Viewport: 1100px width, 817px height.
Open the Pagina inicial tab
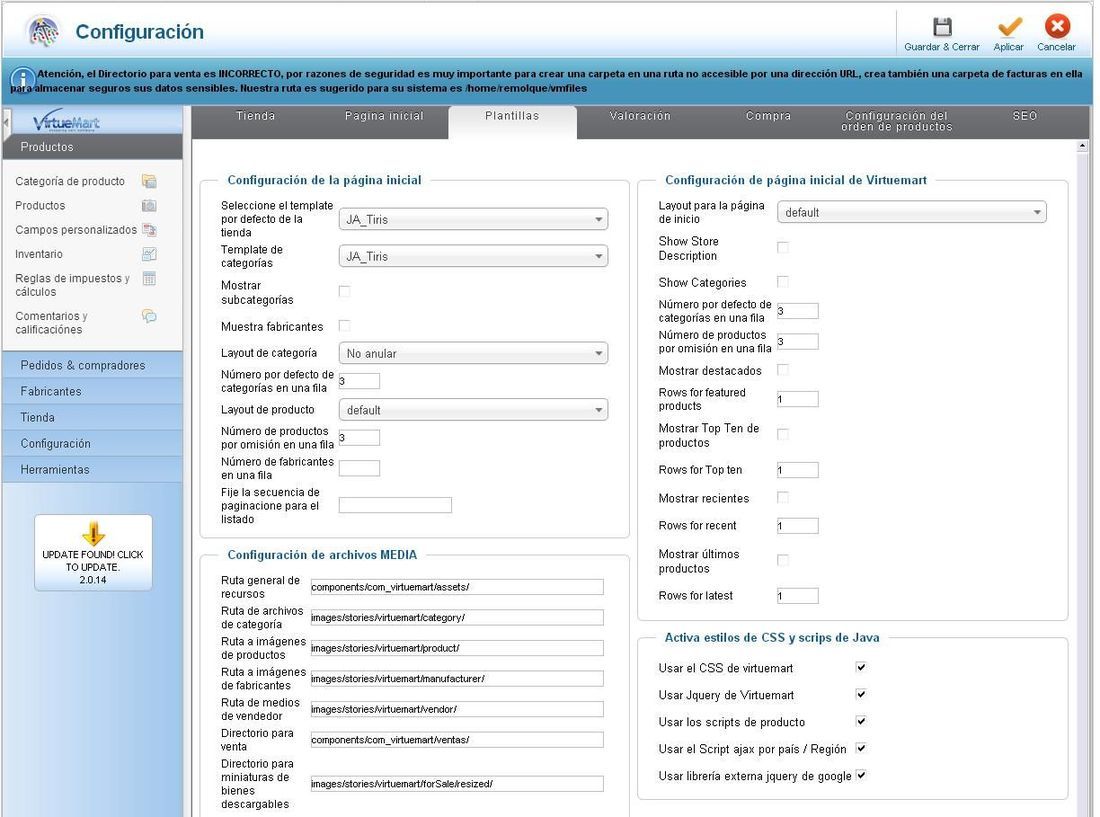pyautogui.click(x=384, y=116)
